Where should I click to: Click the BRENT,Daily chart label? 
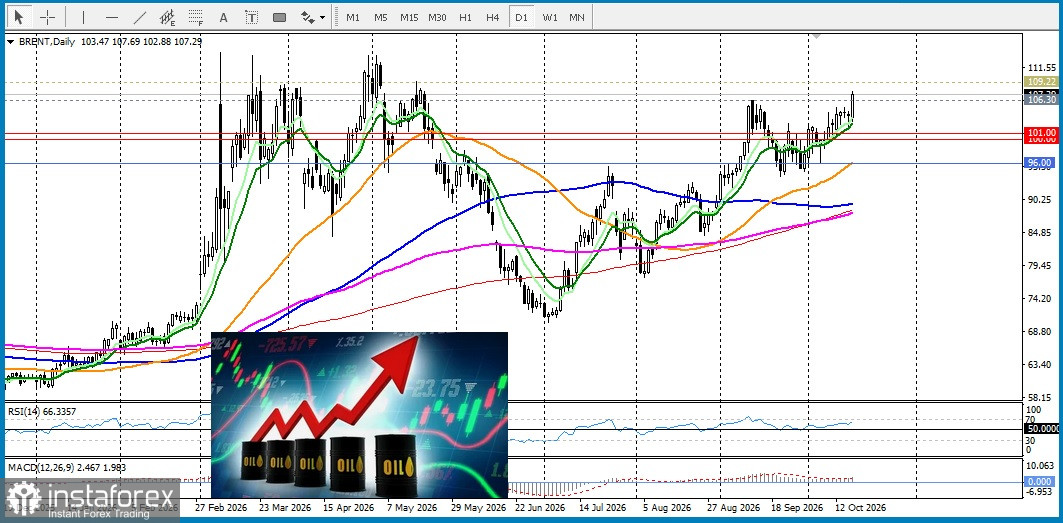click(45, 41)
